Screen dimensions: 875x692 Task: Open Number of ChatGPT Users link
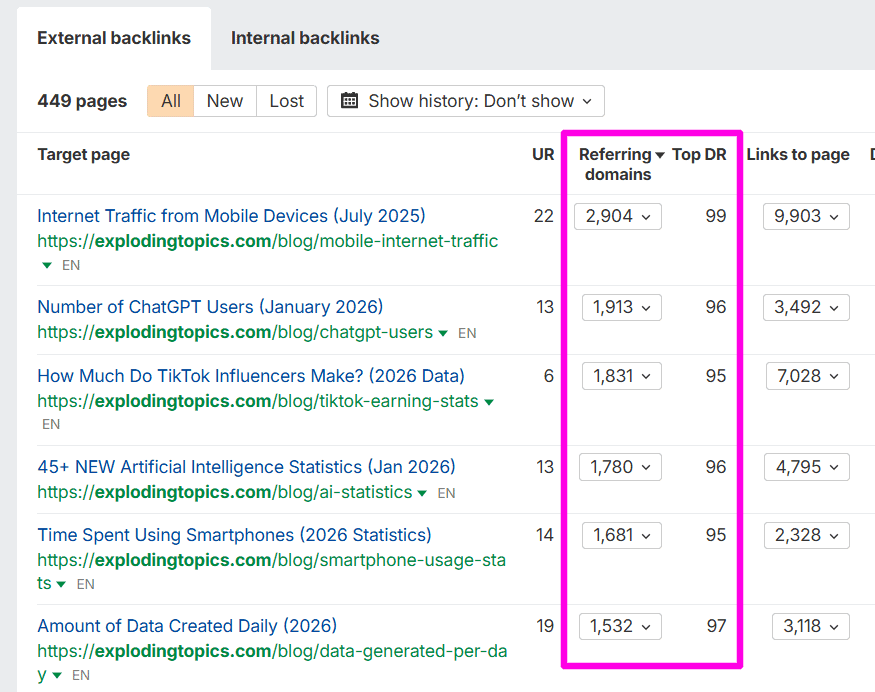pyautogui.click(x=210, y=307)
